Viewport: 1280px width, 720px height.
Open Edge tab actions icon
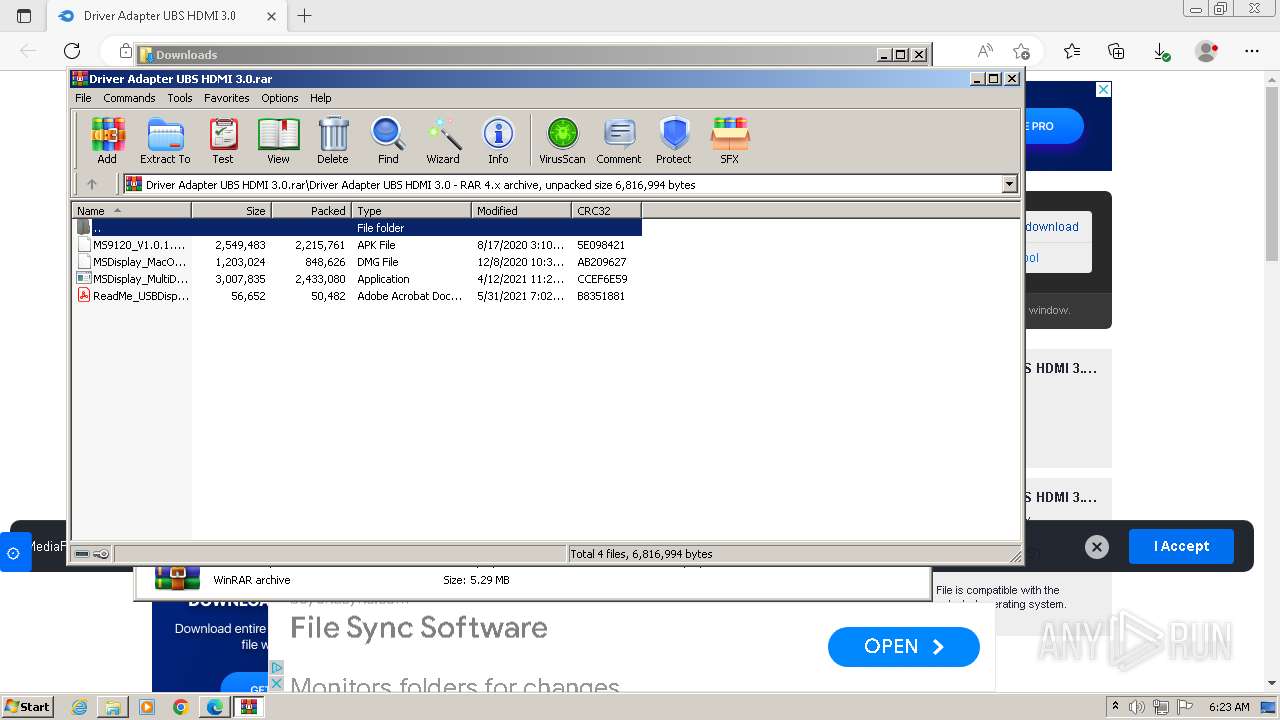(24, 16)
